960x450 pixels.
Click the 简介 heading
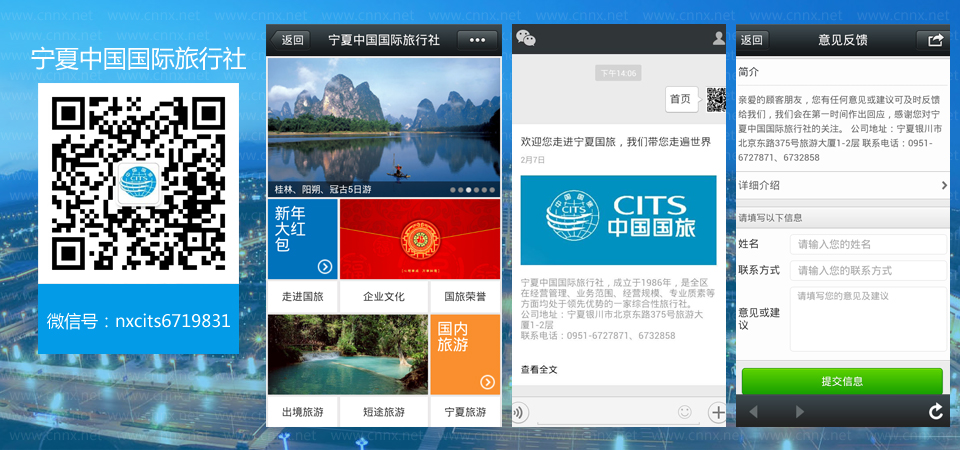click(x=749, y=72)
